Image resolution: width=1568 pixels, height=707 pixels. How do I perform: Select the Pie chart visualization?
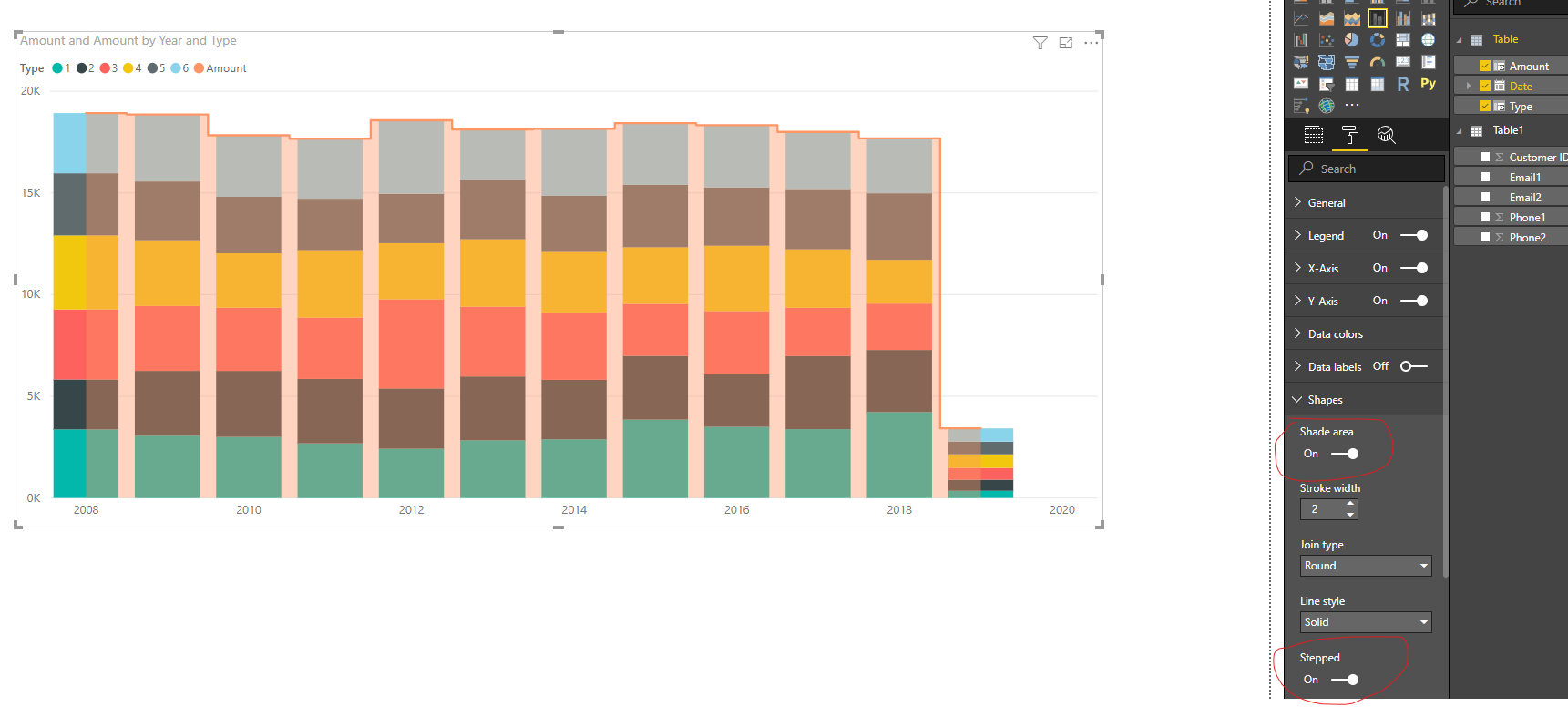(x=1351, y=40)
